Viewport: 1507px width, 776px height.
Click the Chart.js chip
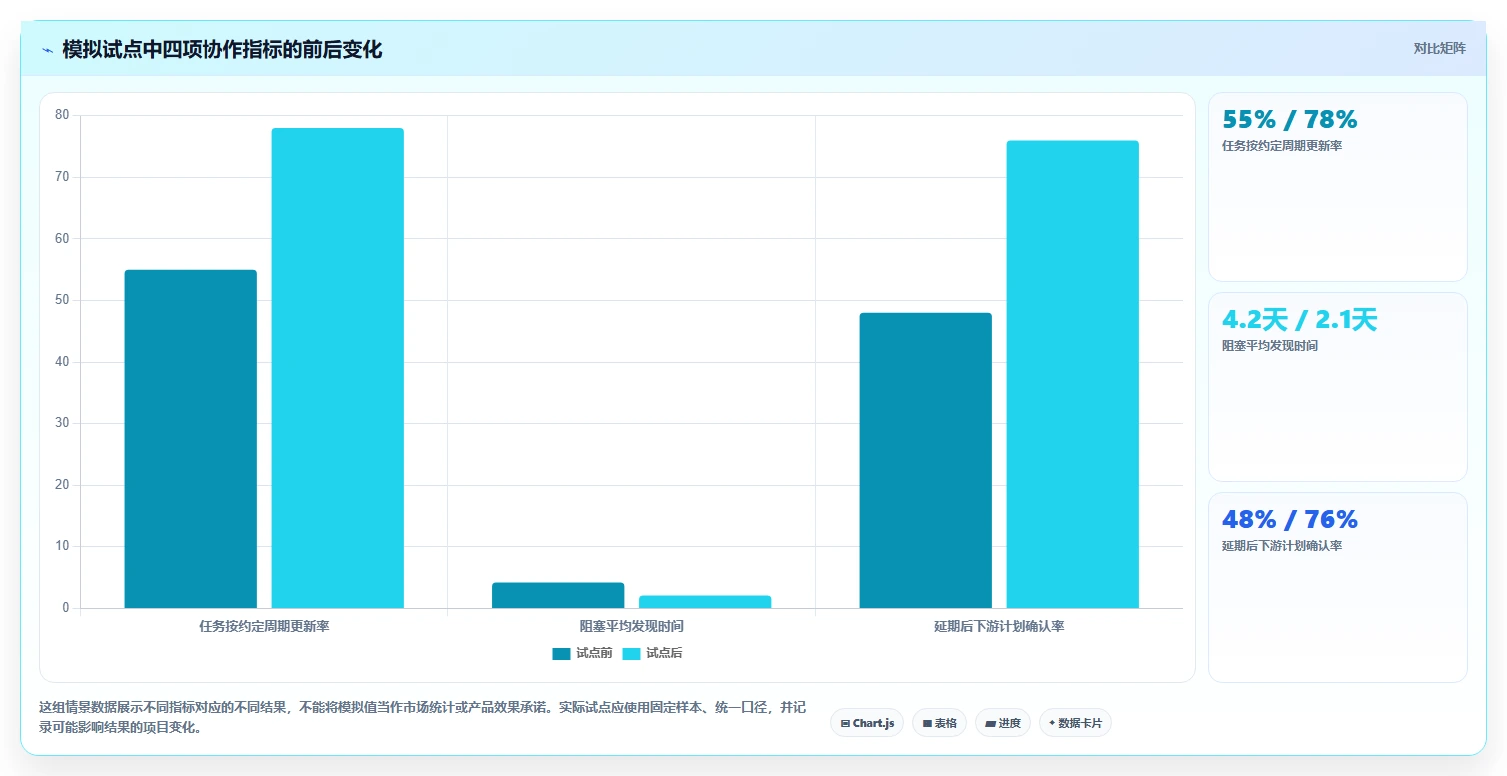[x=867, y=723]
